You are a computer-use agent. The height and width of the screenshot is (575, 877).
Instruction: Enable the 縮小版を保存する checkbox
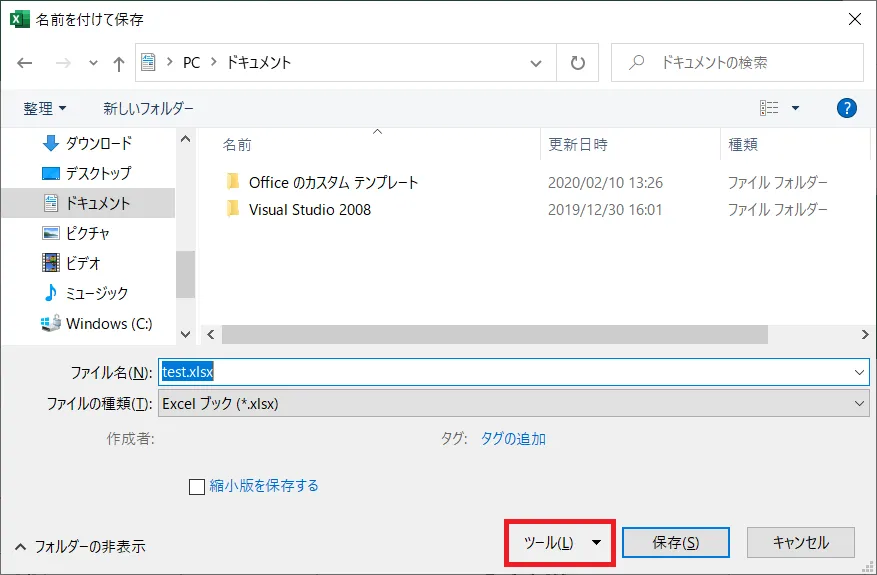197,487
